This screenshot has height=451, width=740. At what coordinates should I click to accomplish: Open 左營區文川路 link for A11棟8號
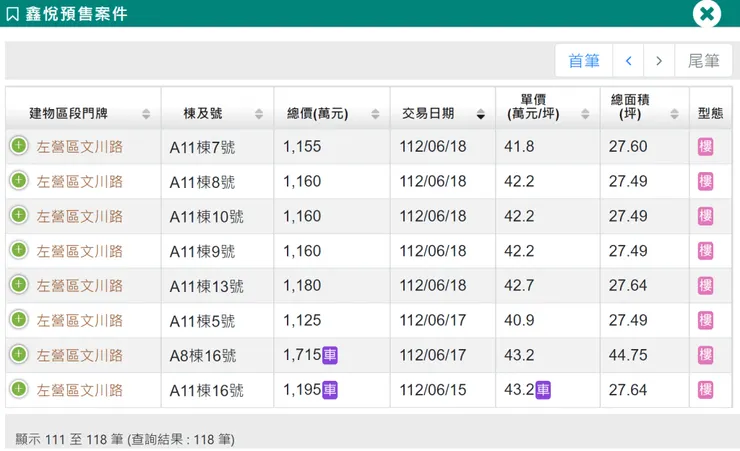coord(80,182)
